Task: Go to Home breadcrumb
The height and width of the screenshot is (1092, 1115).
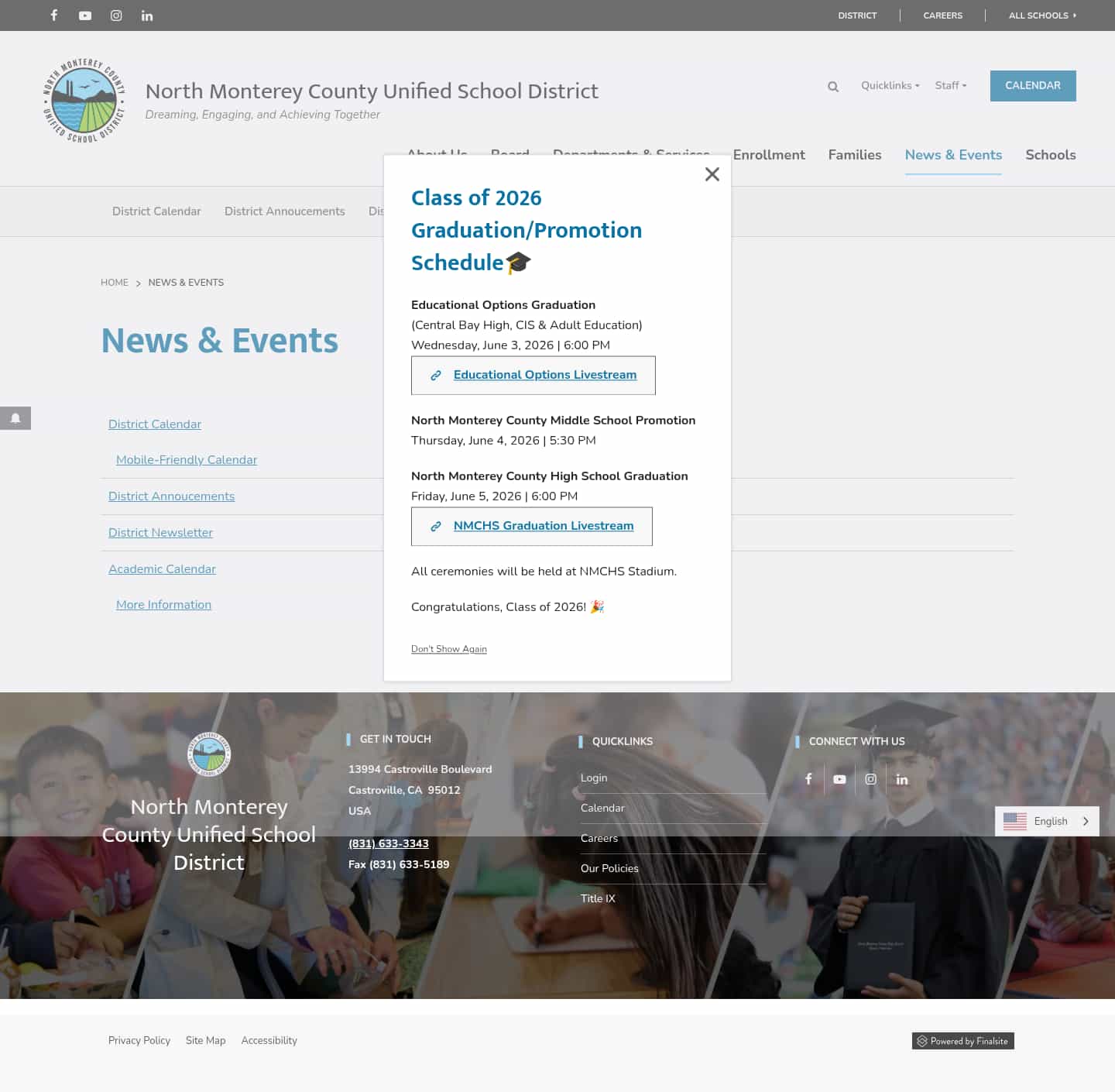Action: 115,283
